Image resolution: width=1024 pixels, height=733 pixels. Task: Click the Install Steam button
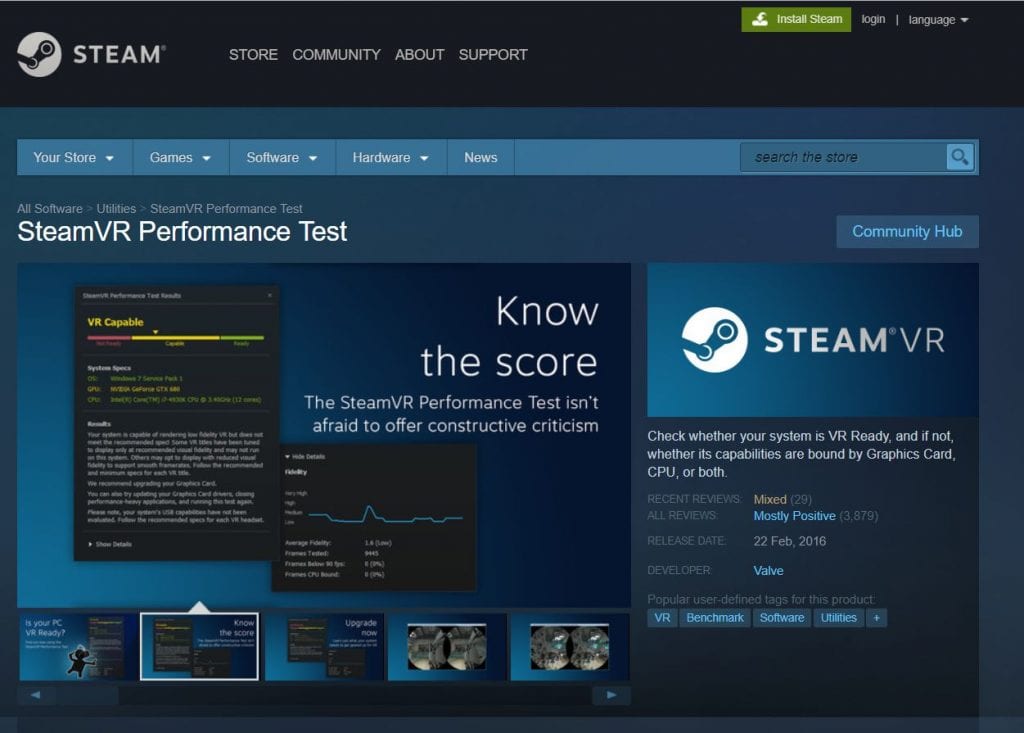point(796,20)
